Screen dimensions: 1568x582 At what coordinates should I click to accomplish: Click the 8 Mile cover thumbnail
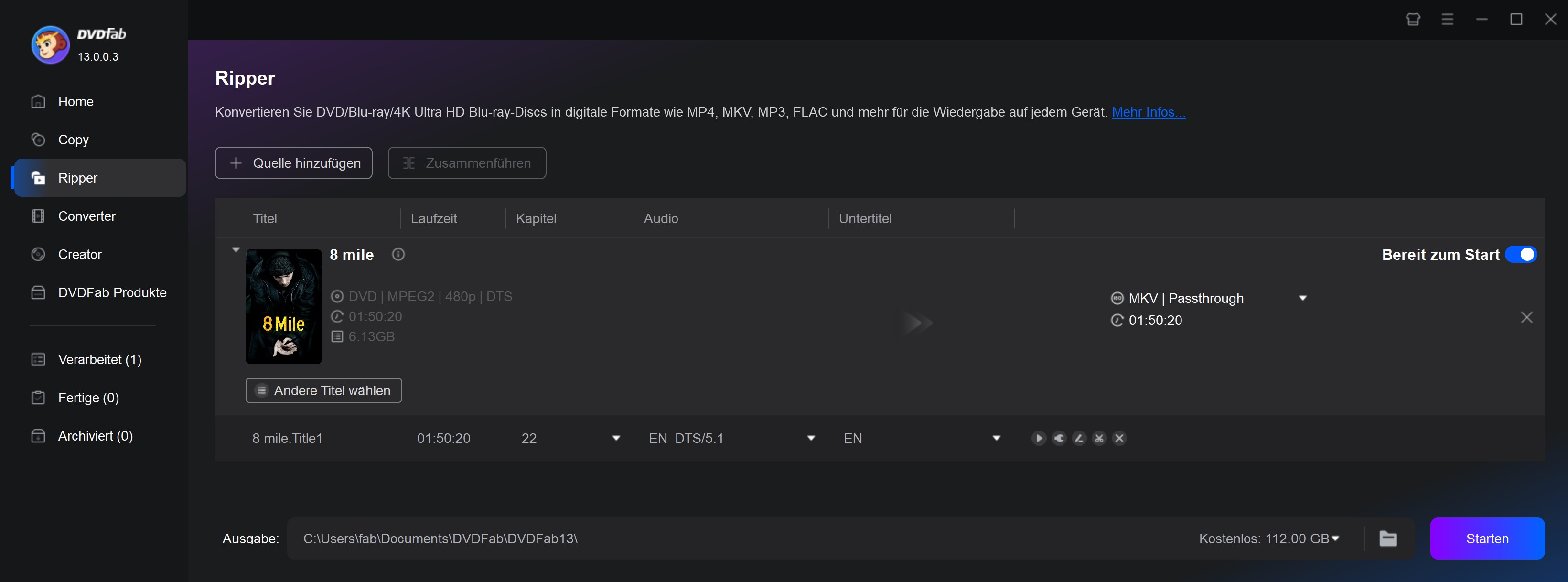point(284,307)
